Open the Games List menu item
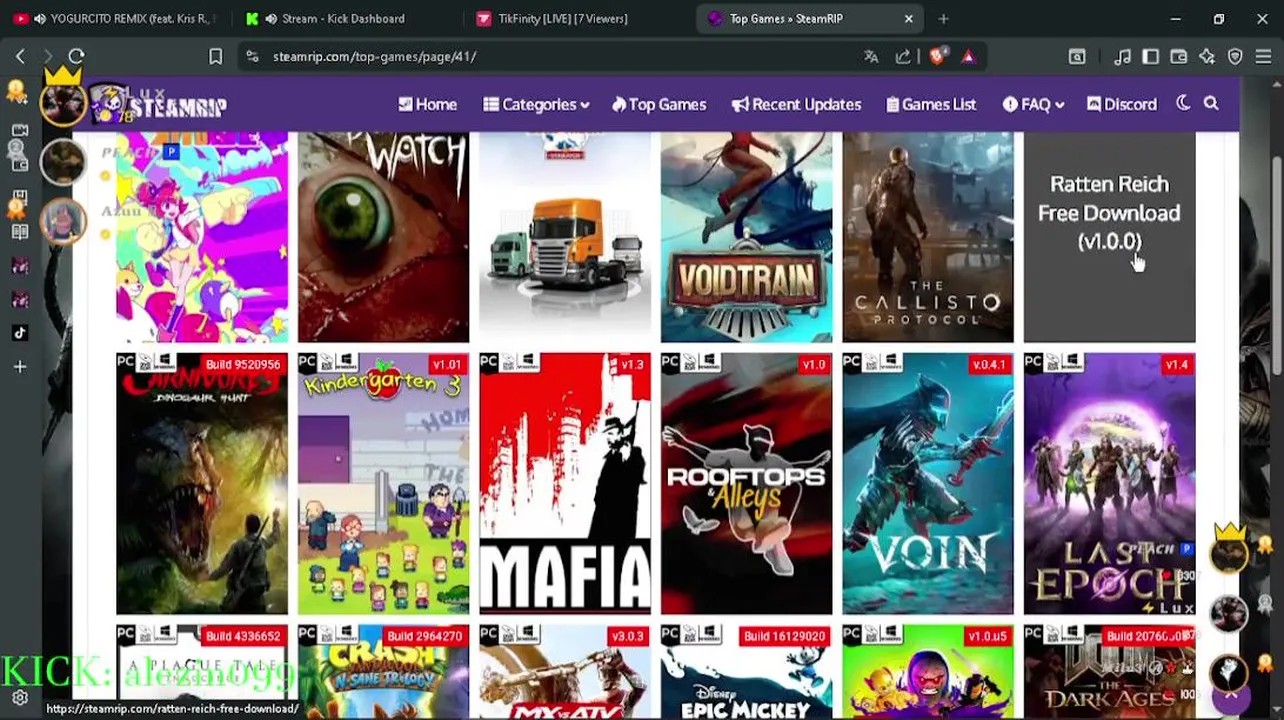1284x720 pixels. (x=931, y=104)
